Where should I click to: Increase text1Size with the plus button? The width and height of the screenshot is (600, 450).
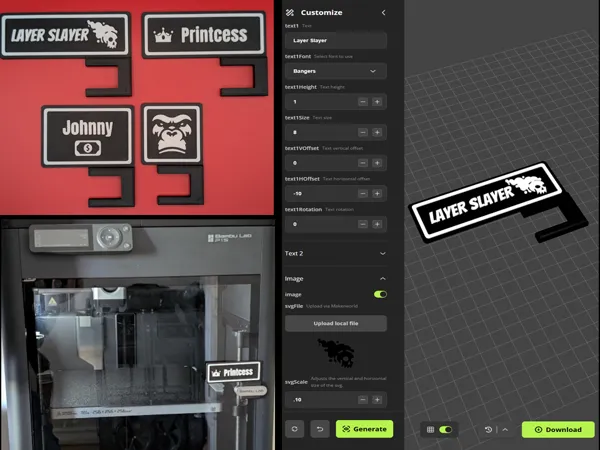point(377,132)
